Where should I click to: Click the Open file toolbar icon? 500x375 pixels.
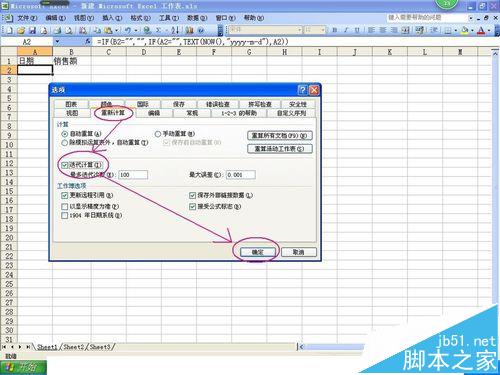[x=21, y=30]
